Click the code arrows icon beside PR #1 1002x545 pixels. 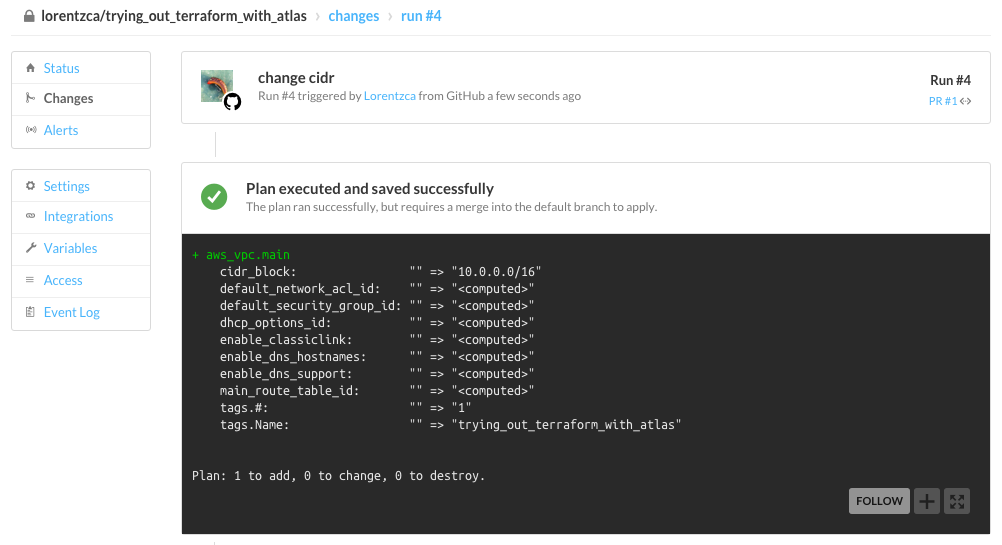tap(966, 101)
